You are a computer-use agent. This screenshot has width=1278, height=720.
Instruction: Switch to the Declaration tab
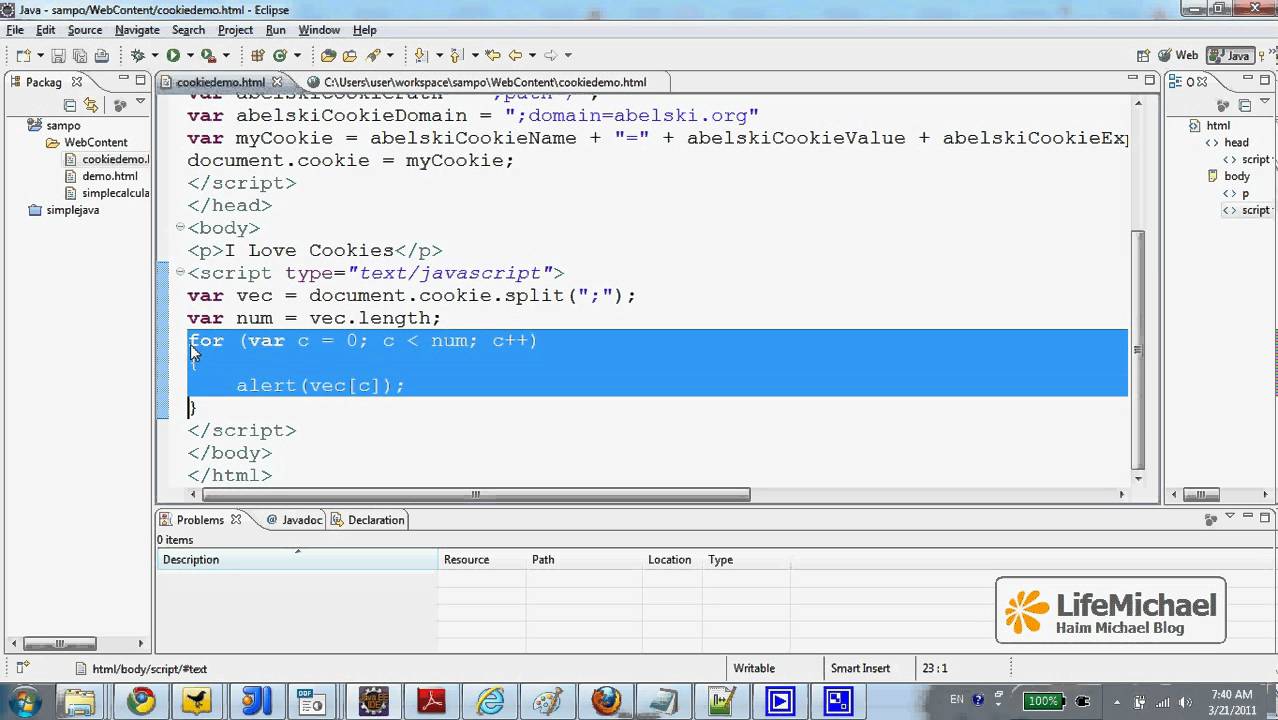pos(368,520)
